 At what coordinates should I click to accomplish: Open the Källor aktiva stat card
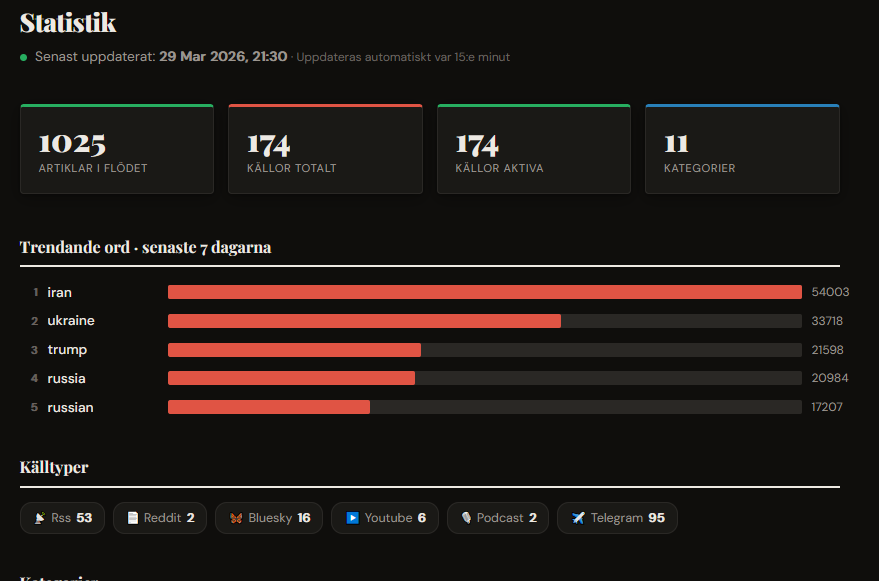tap(534, 149)
